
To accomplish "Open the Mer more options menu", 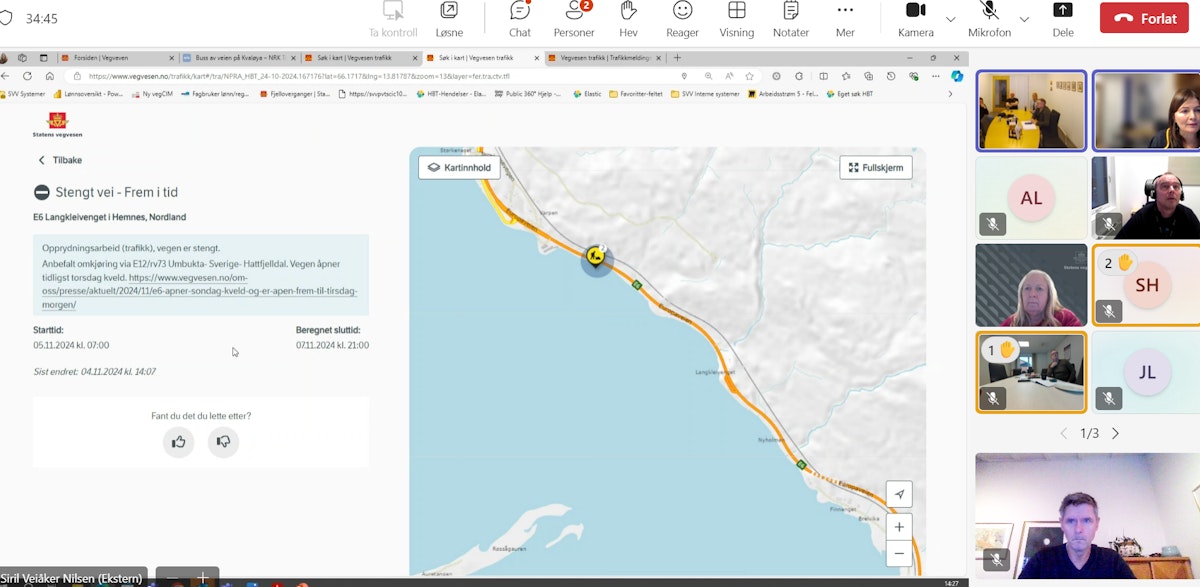I will [x=845, y=18].
